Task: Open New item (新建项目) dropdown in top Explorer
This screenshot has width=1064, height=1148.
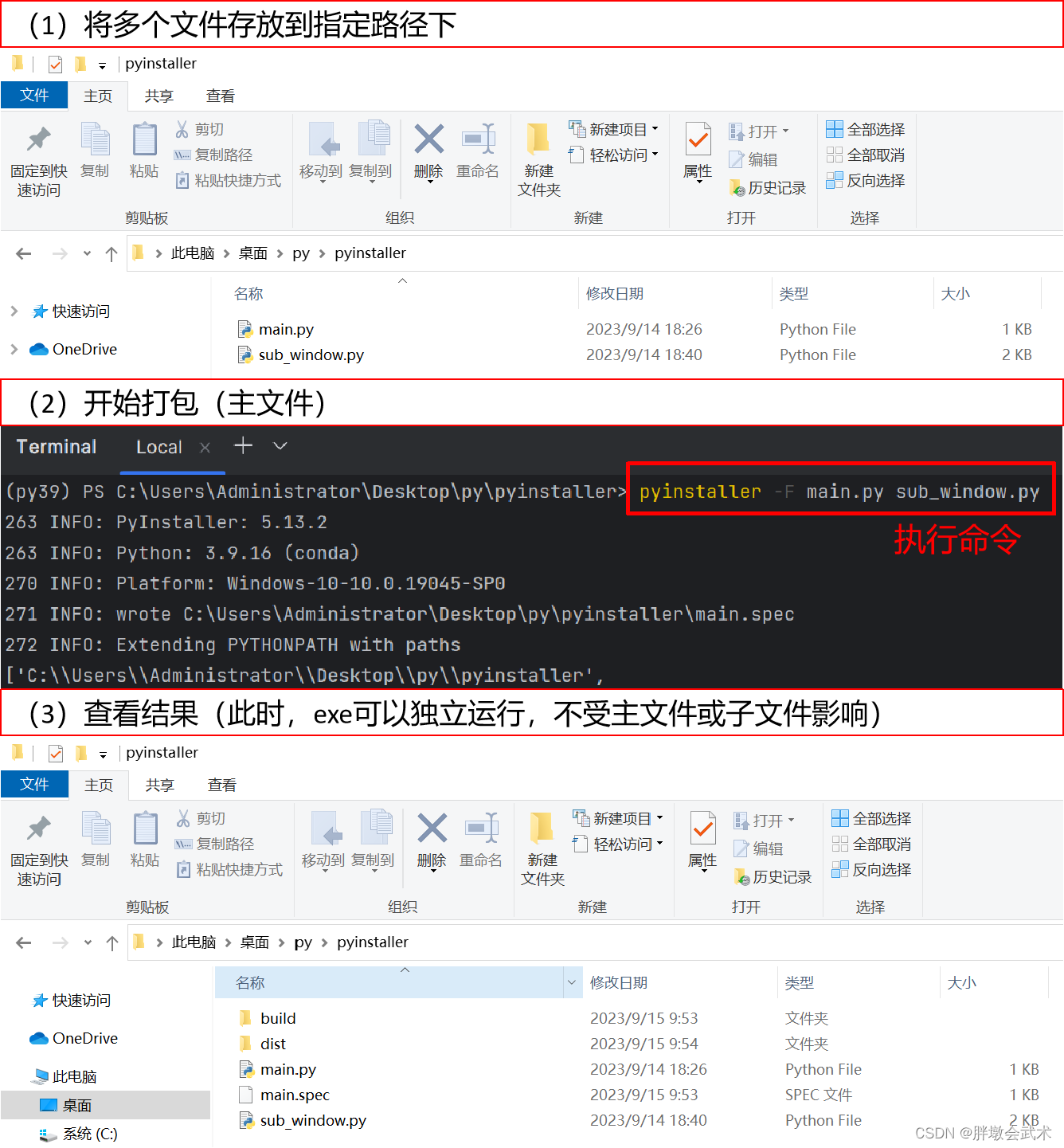Action: point(613,129)
